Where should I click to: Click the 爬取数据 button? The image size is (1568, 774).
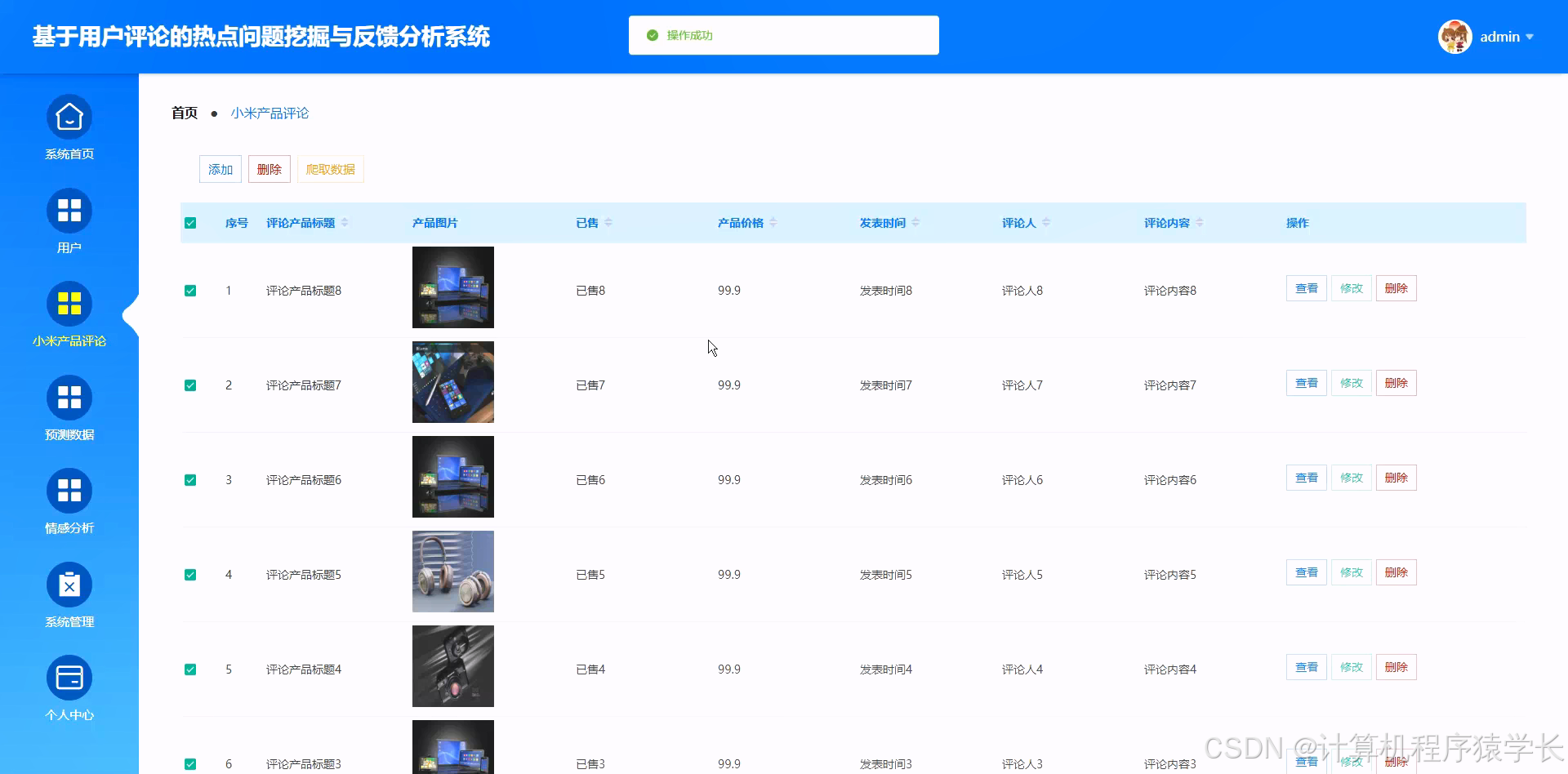(330, 169)
